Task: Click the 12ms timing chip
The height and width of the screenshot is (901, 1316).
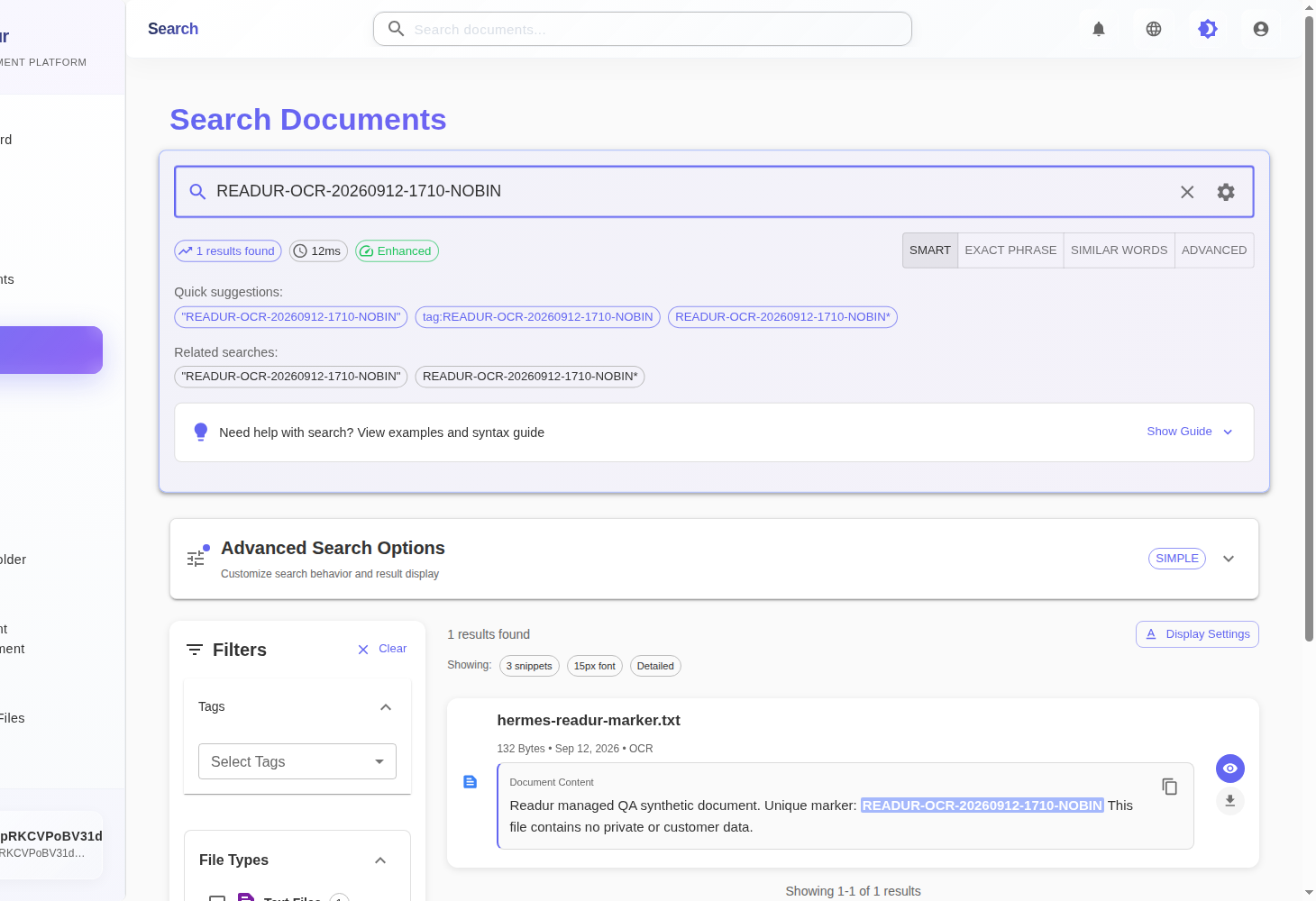Action: click(318, 251)
